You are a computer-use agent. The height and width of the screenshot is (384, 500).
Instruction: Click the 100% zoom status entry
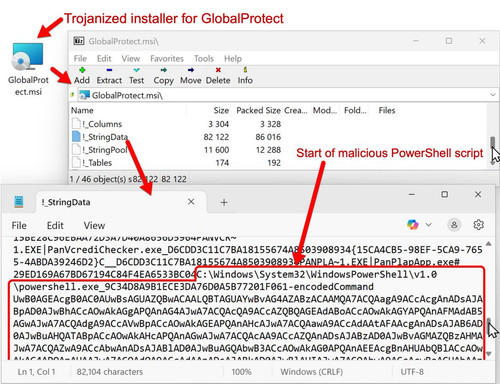pos(241,372)
